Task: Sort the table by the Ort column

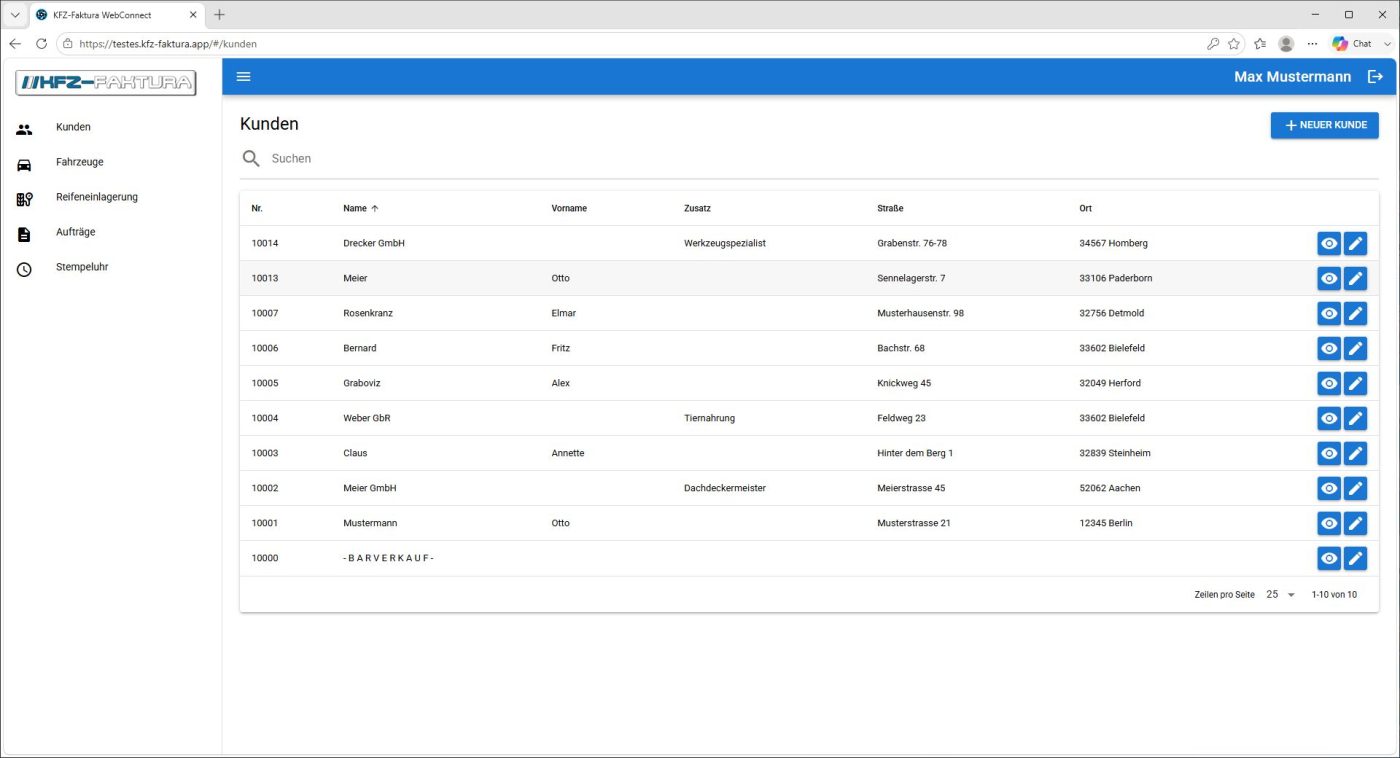Action: 1085,208
